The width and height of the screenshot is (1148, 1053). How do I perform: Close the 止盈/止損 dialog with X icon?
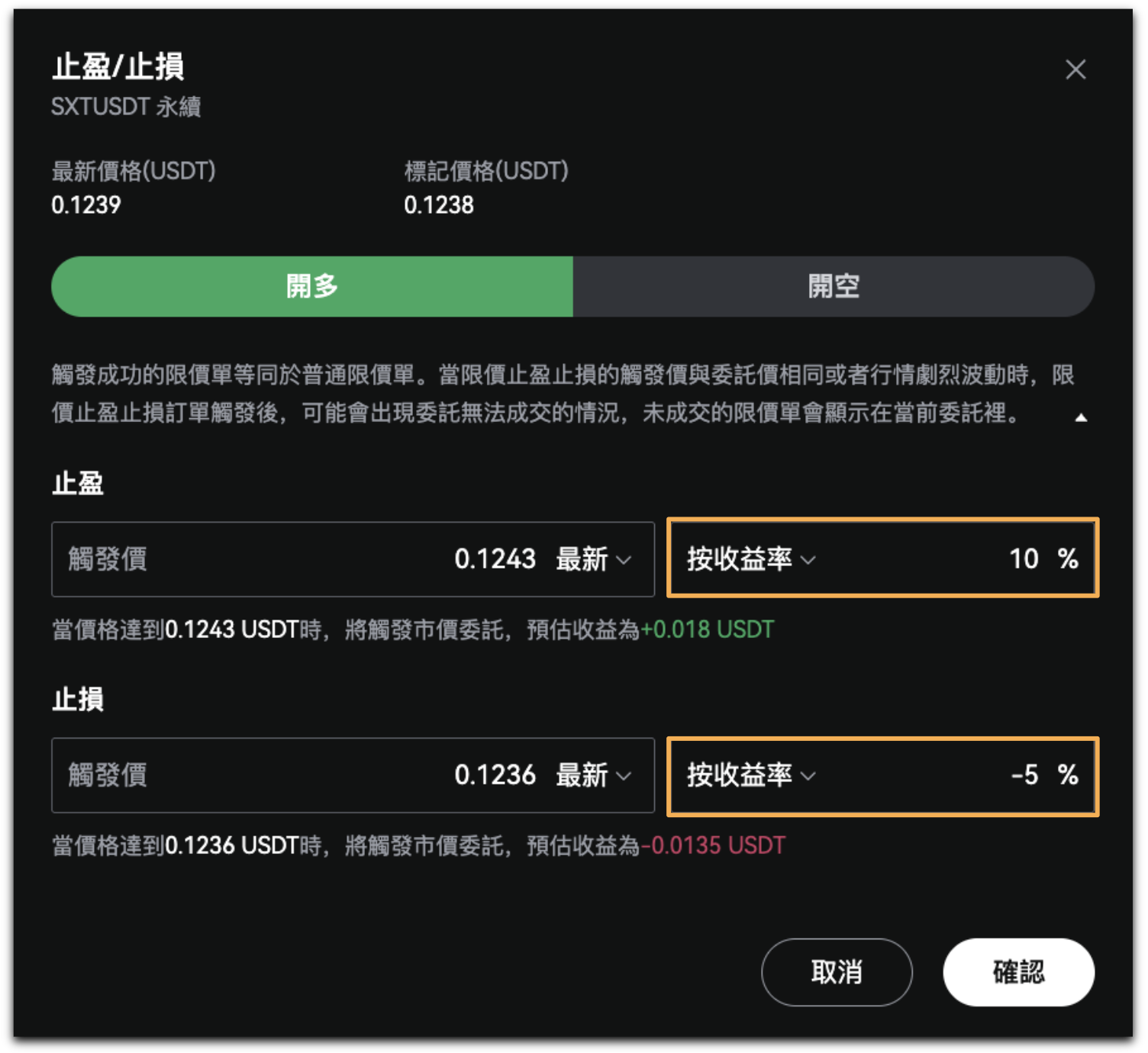[1075, 69]
